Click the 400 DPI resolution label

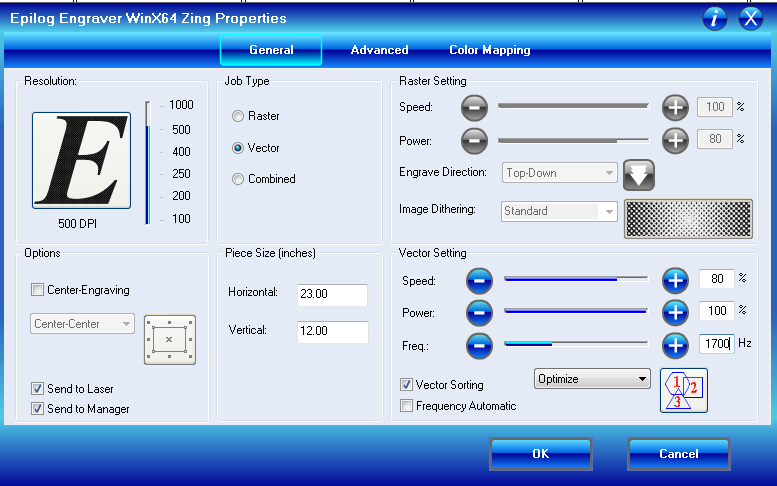(x=181, y=152)
